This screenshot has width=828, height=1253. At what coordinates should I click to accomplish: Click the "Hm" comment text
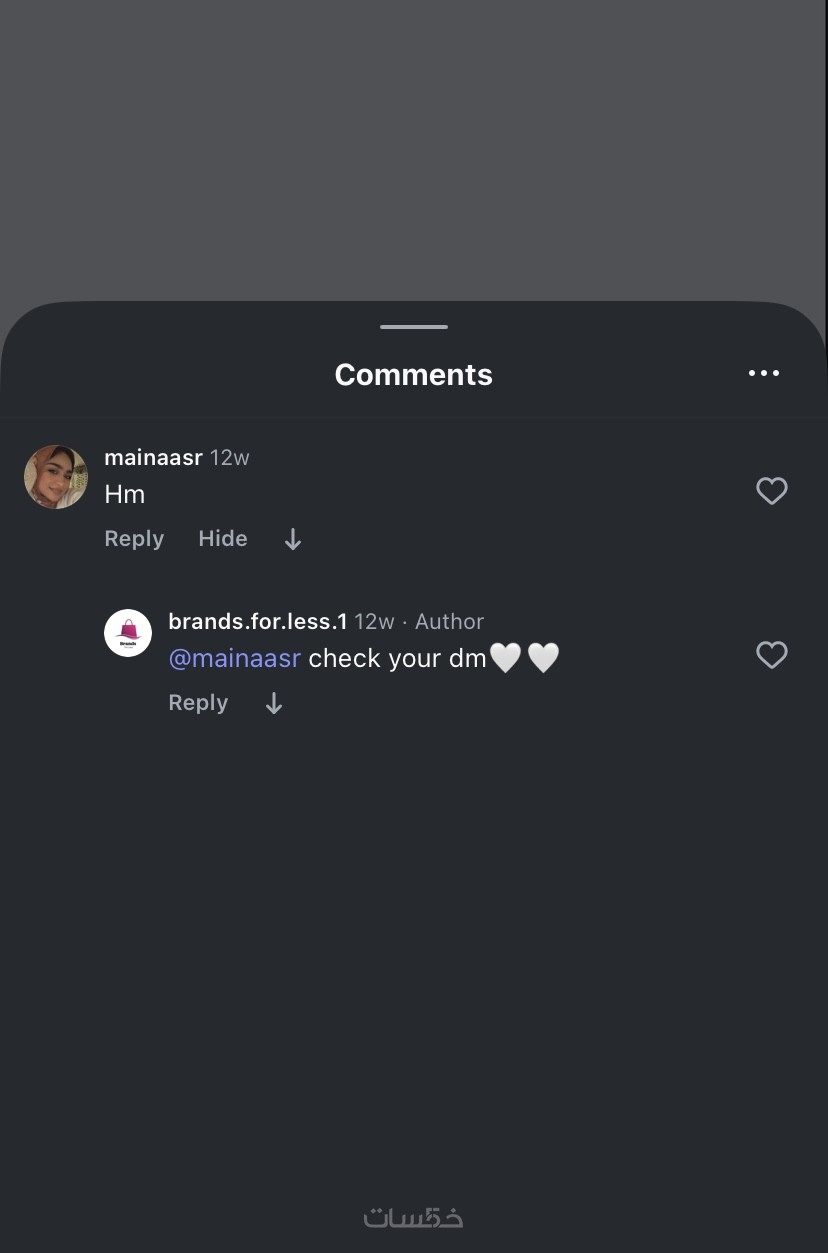[125, 494]
